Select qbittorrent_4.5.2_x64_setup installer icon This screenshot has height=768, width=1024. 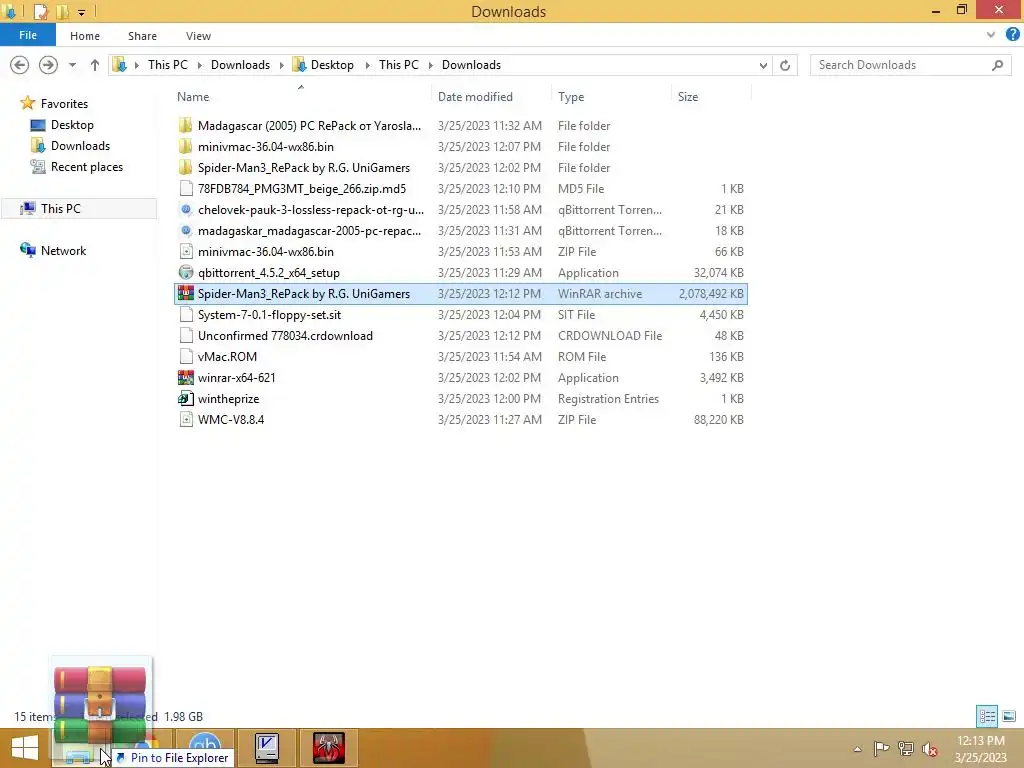pyautogui.click(x=185, y=272)
